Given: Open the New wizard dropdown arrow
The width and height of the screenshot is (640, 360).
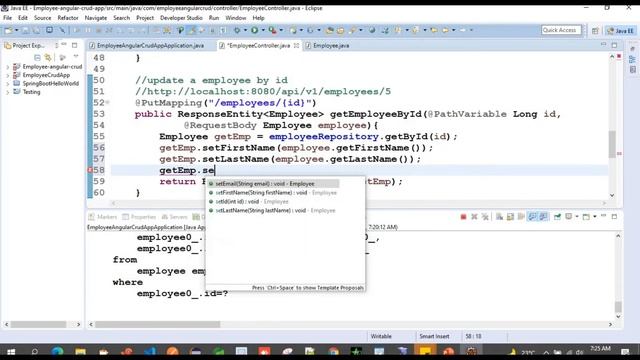Looking at the screenshot, I should click(x=16, y=30).
